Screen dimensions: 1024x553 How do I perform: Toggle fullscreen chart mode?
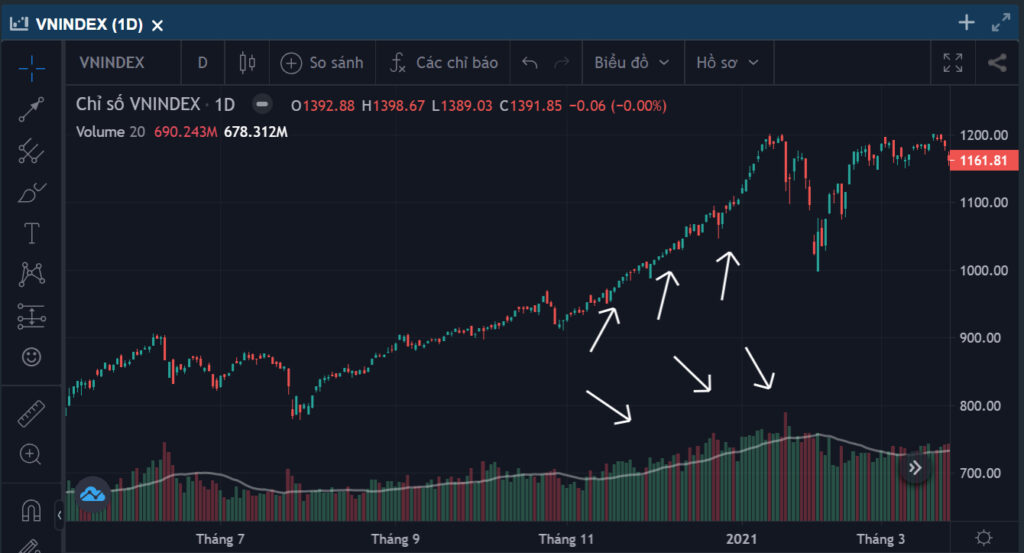click(953, 63)
